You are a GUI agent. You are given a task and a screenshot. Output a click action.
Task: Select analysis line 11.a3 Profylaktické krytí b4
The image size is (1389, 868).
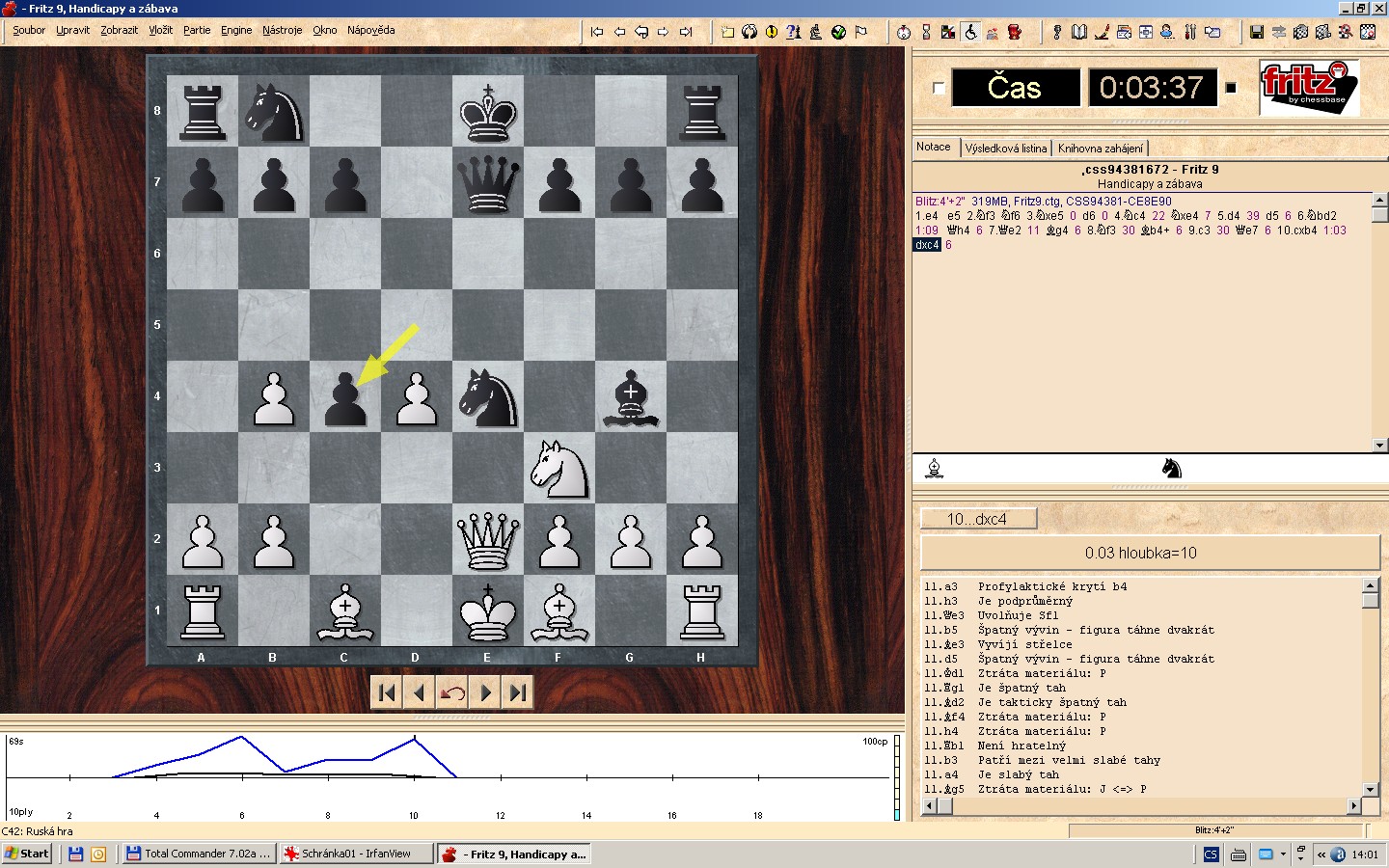pyautogui.click(x=1025, y=586)
